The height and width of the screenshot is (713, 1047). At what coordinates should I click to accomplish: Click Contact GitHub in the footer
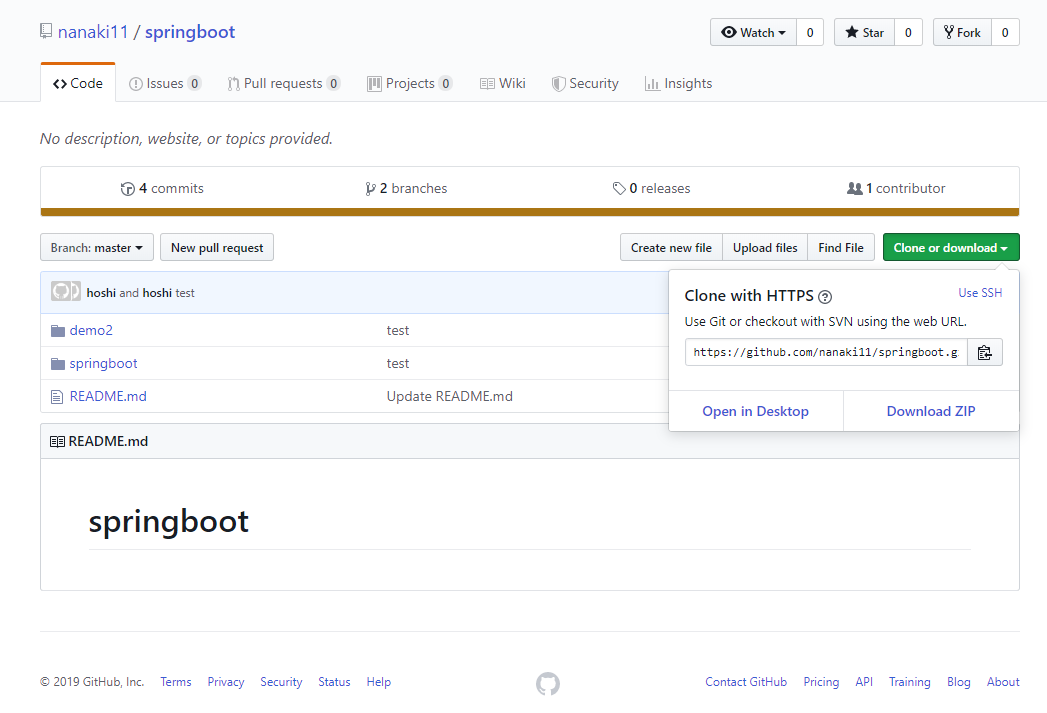point(746,682)
